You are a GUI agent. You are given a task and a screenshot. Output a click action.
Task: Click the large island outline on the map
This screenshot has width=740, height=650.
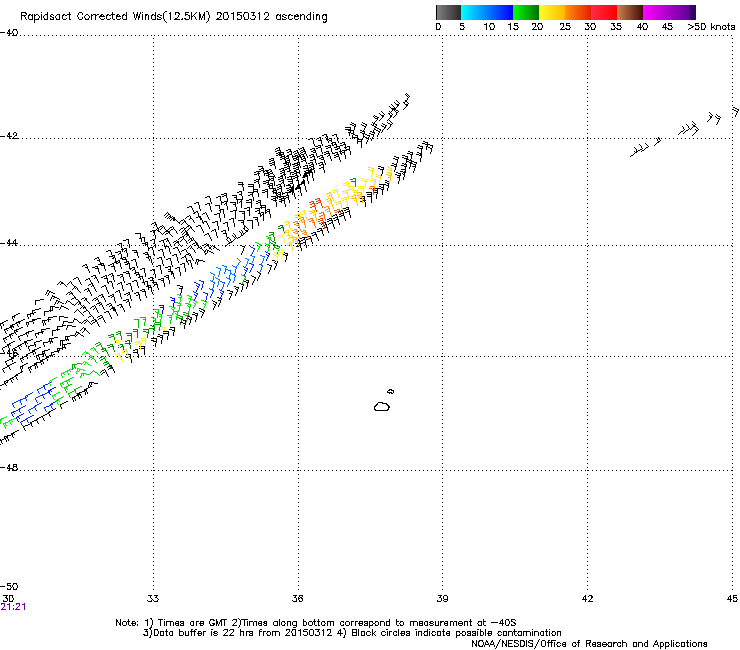click(x=382, y=406)
